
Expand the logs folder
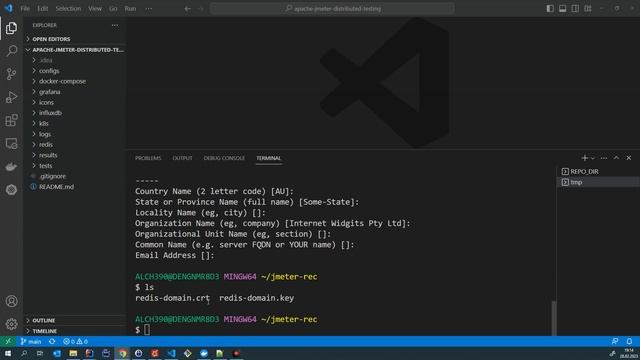(75, 134)
